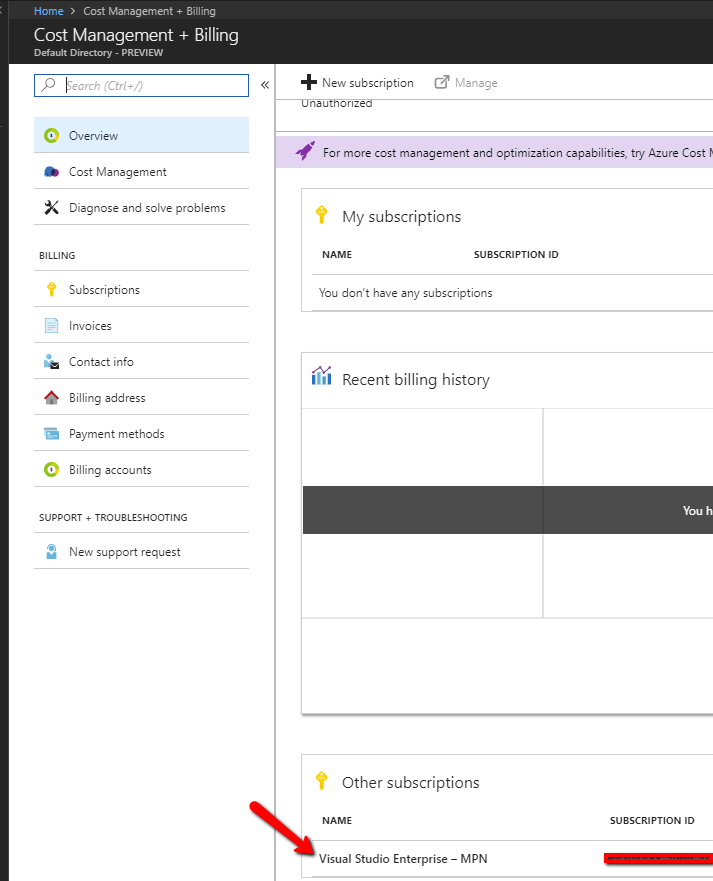Click the Home breadcrumb link

pos(48,11)
